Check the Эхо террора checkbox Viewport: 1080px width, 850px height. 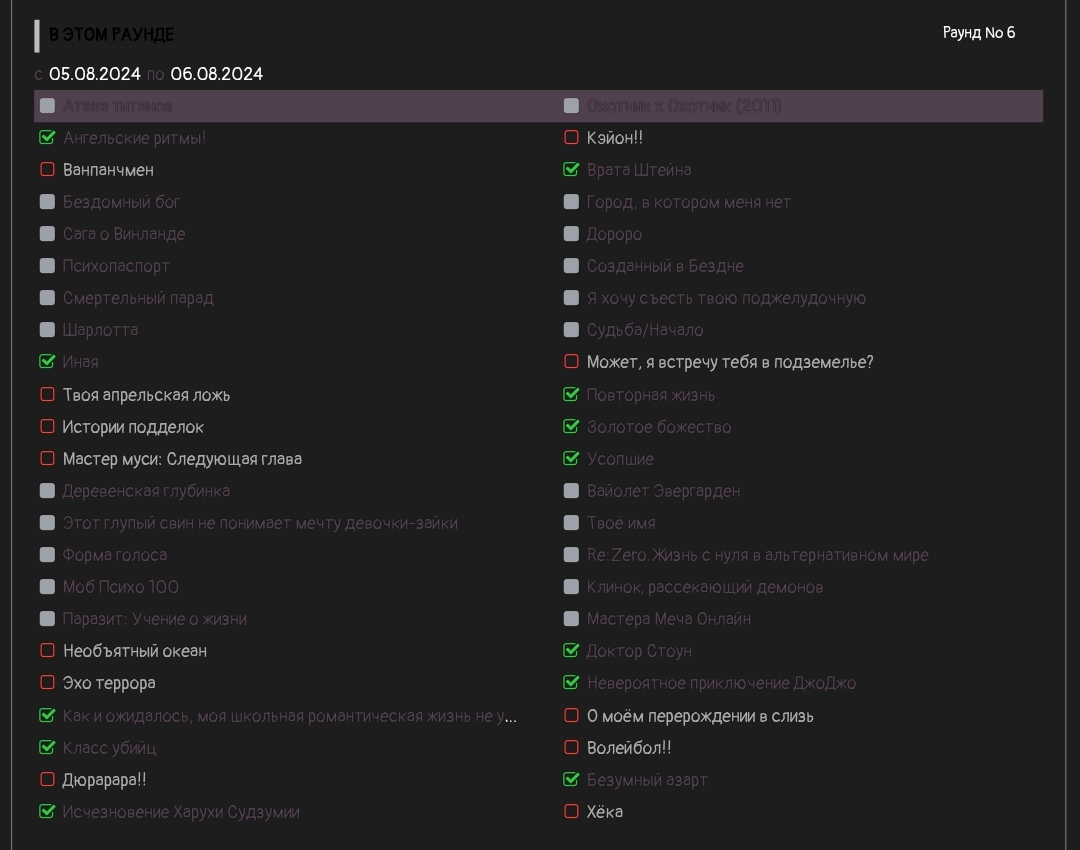coord(47,683)
